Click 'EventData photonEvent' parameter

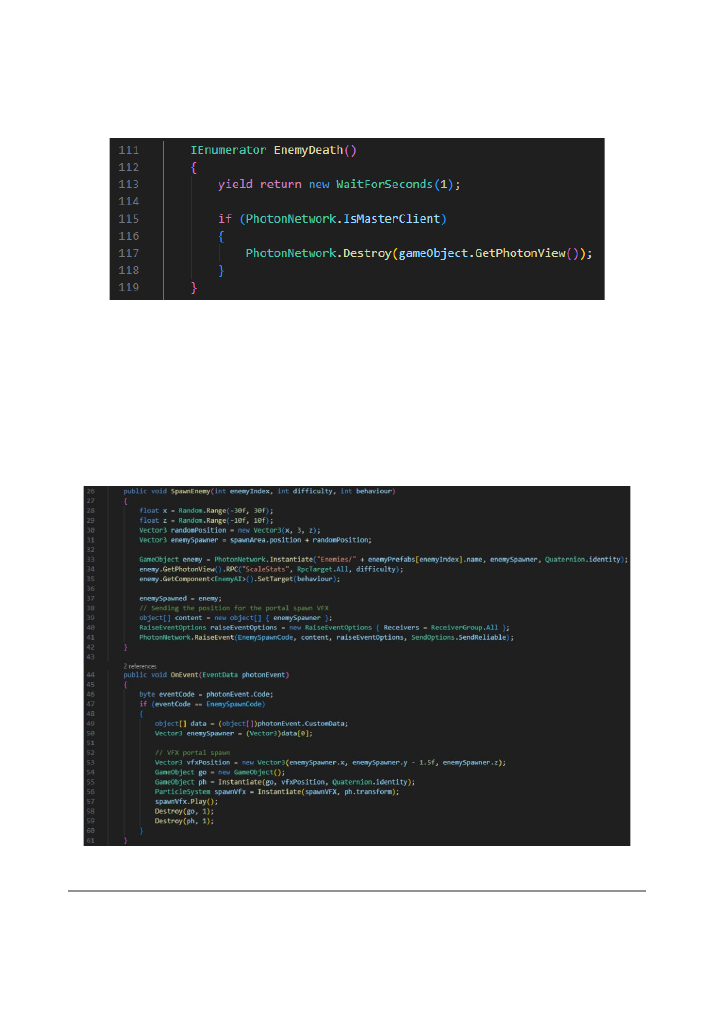[244, 675]
